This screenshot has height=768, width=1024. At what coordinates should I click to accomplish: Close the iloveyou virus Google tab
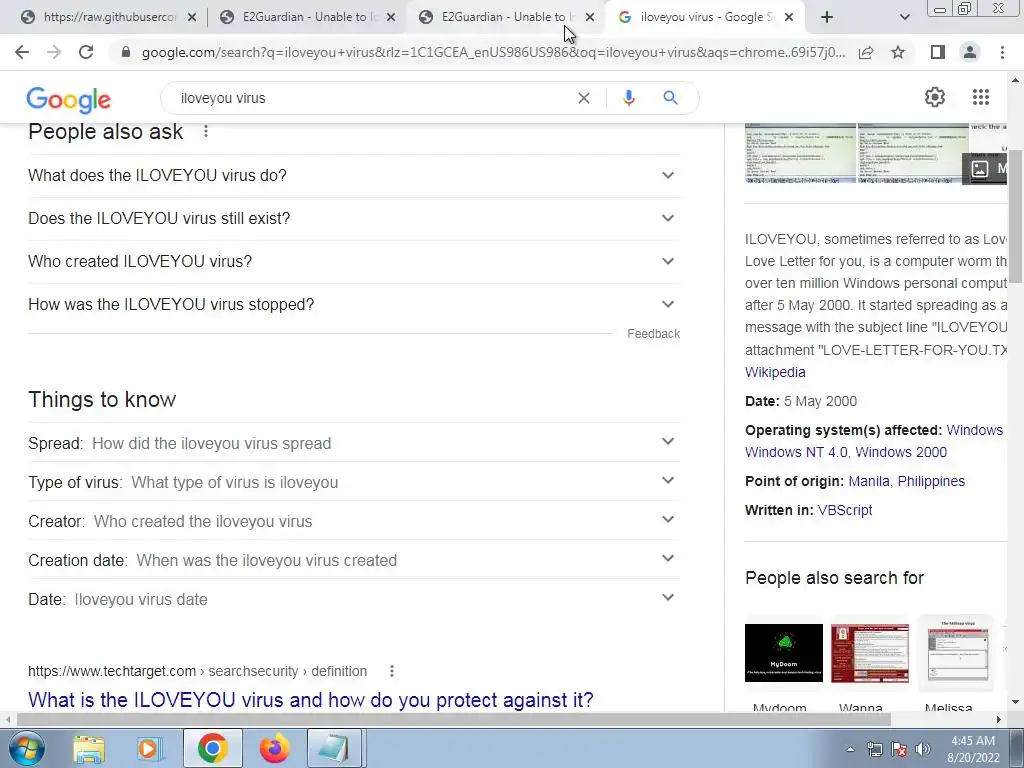click(789, 18)
